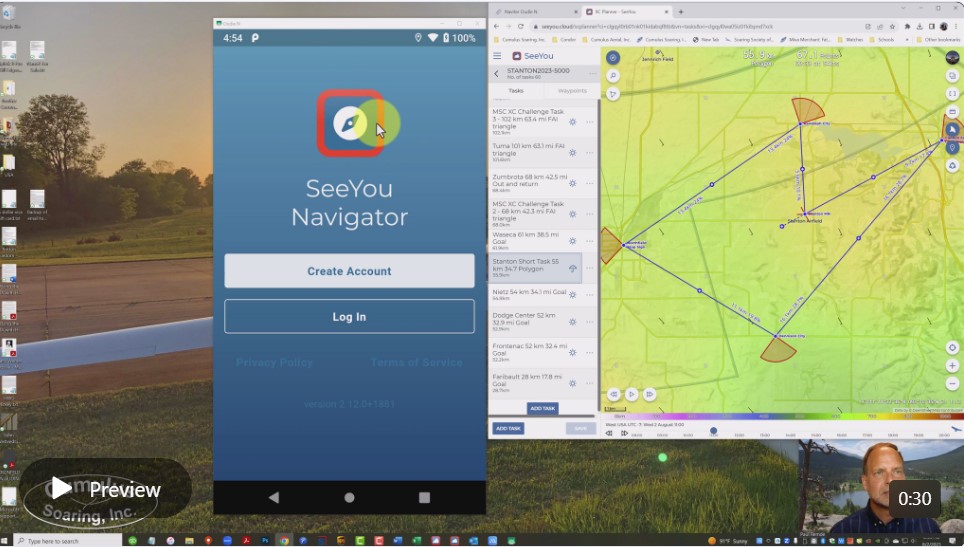Open the SeeYou hamburger menu
The width and height of the screenshot is (964, 547).
(497, 56)
